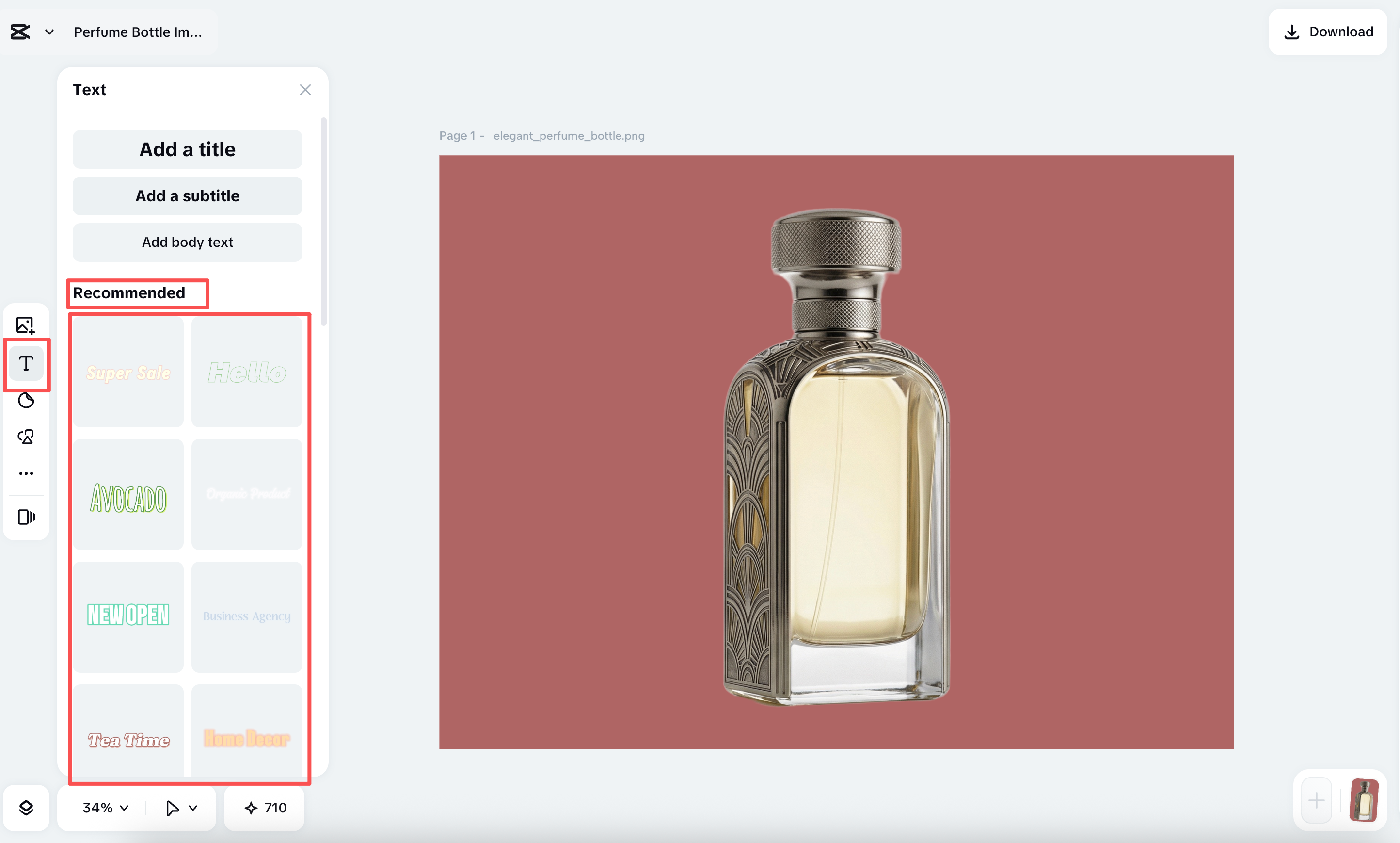Open the 34% zoom level dropdown
The image size is (1400, 843).
pyautogui.click(x=103, y=808)
